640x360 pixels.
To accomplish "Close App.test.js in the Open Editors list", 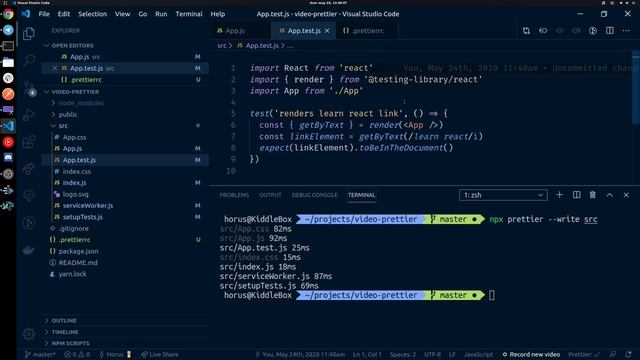I will 55,68.
